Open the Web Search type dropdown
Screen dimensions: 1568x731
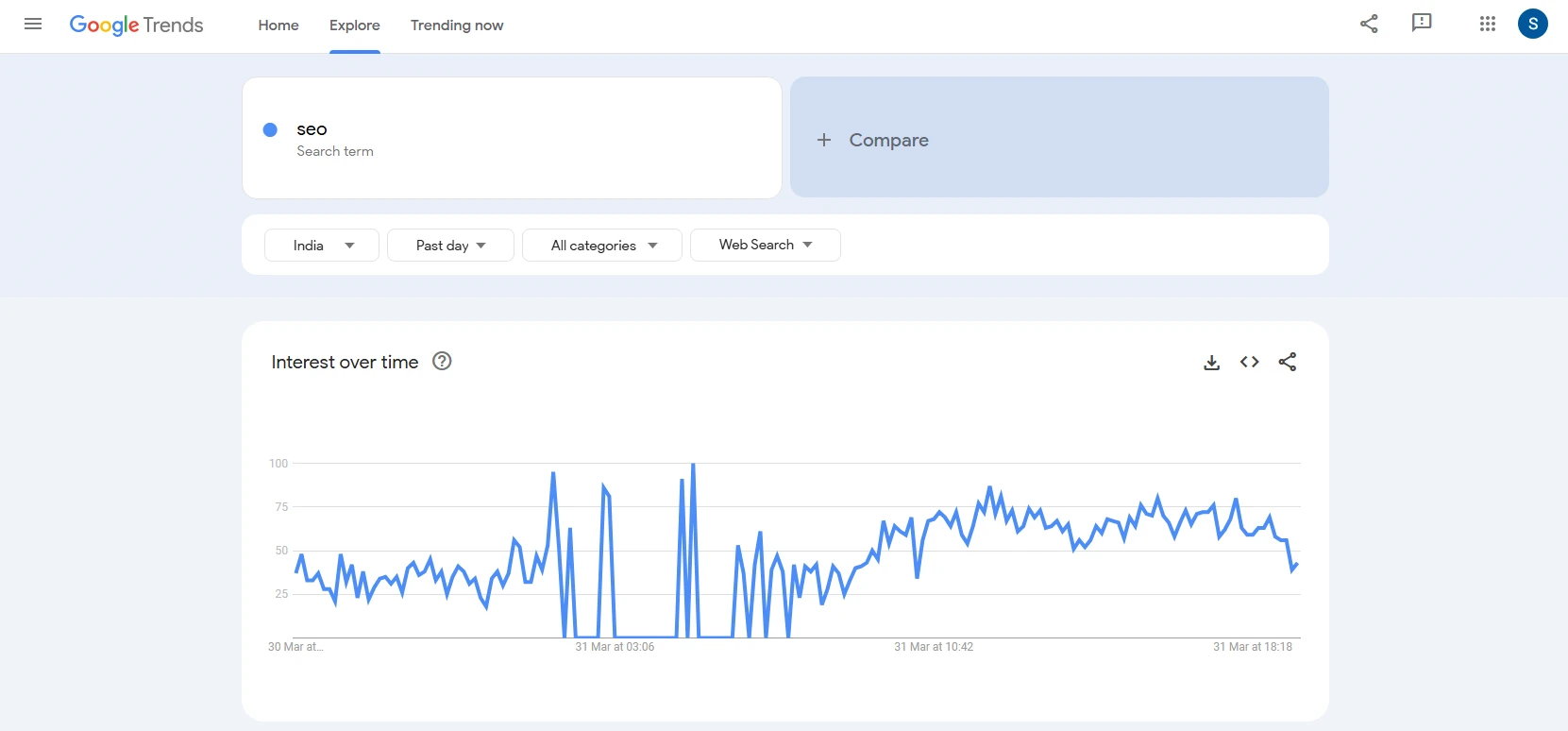coord(765,245)
